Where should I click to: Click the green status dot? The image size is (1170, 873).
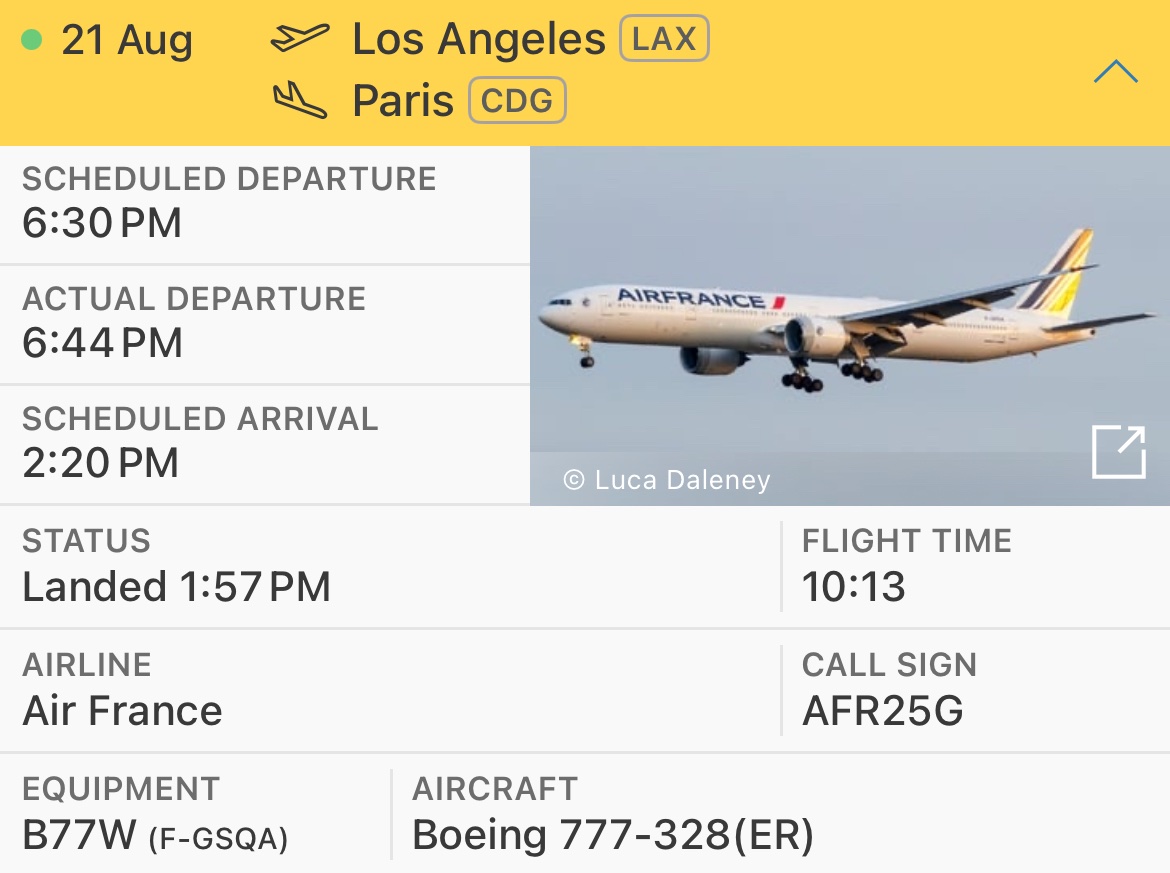[31, 39]
